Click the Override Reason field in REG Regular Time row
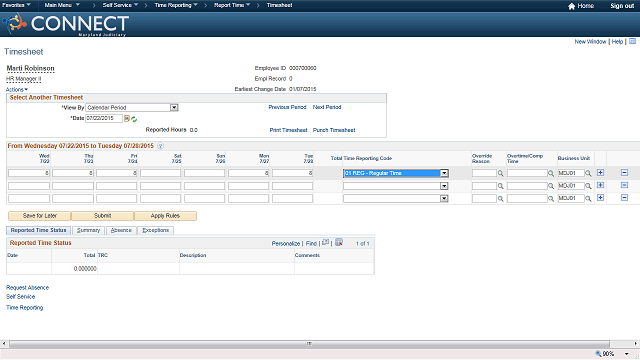The height and width of the screenshot is (360, 640). tap(484, 173)
